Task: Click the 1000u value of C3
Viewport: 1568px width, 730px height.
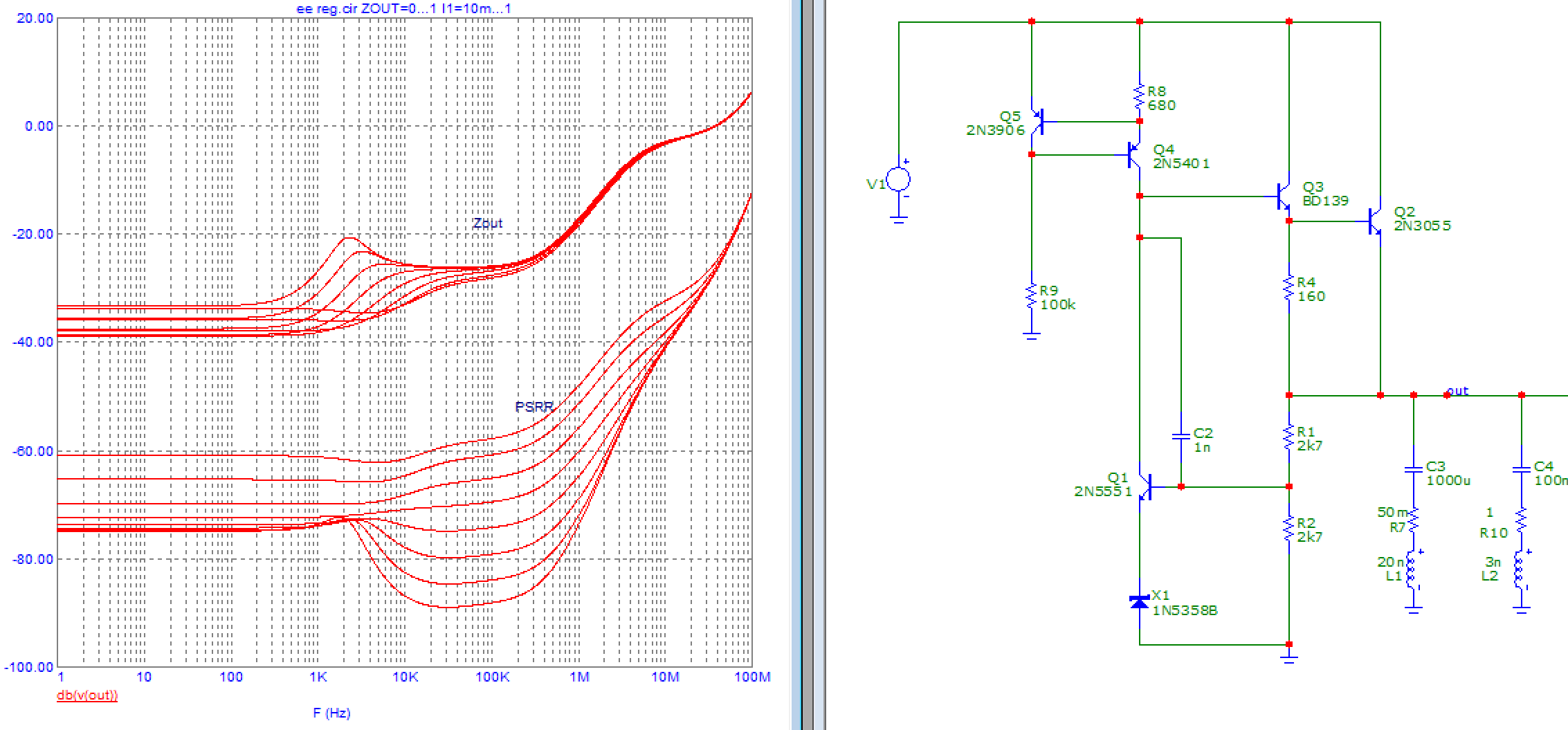Action: pos(1448,480)
